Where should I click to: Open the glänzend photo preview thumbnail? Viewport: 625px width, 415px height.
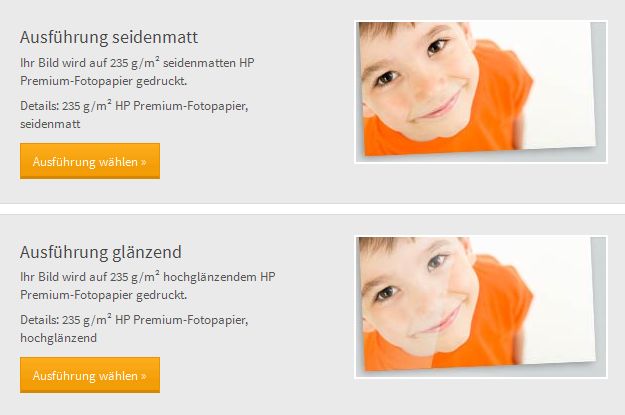tap(481, 307)
